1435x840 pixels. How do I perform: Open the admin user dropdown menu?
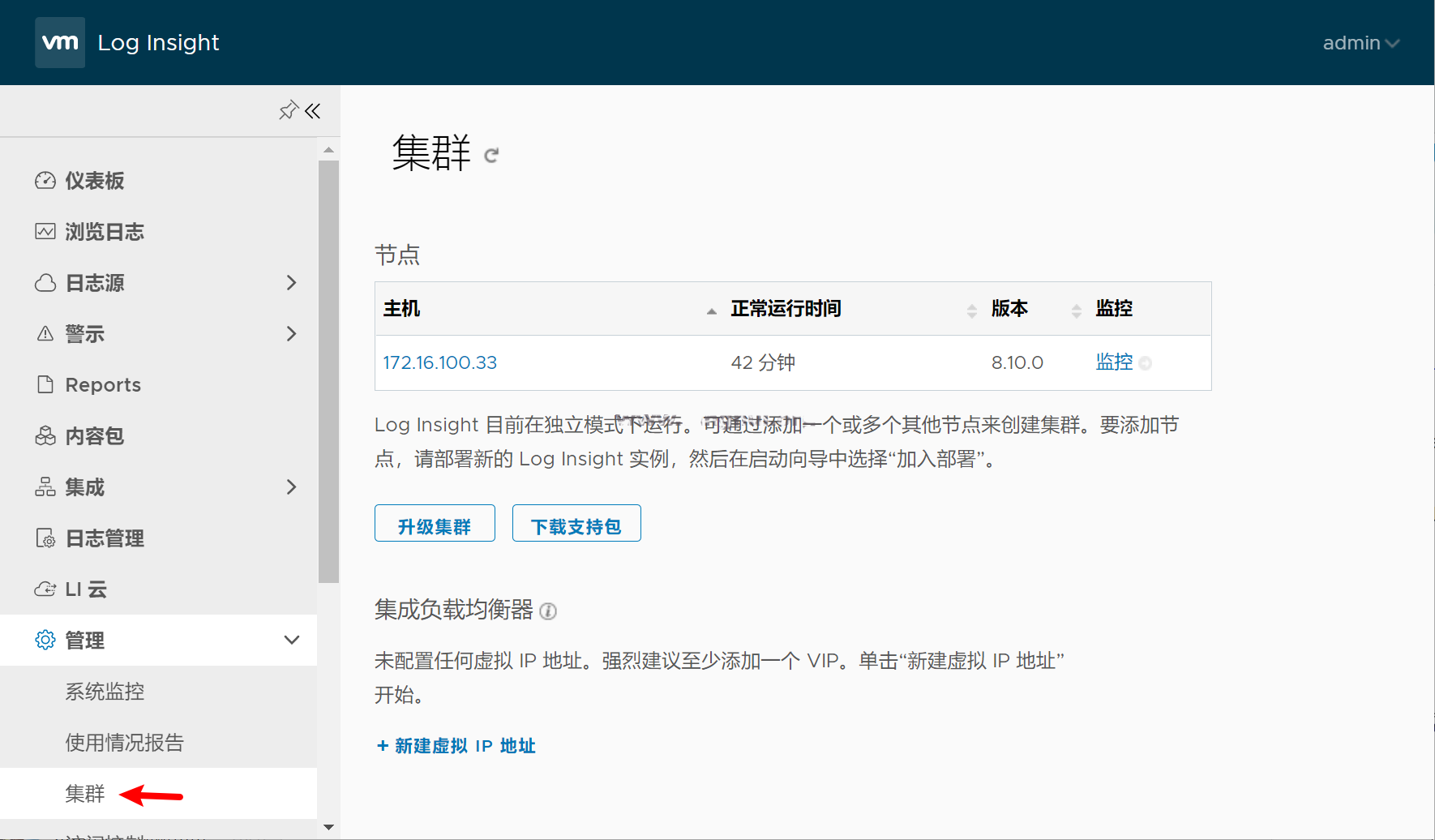(1360, 43)
